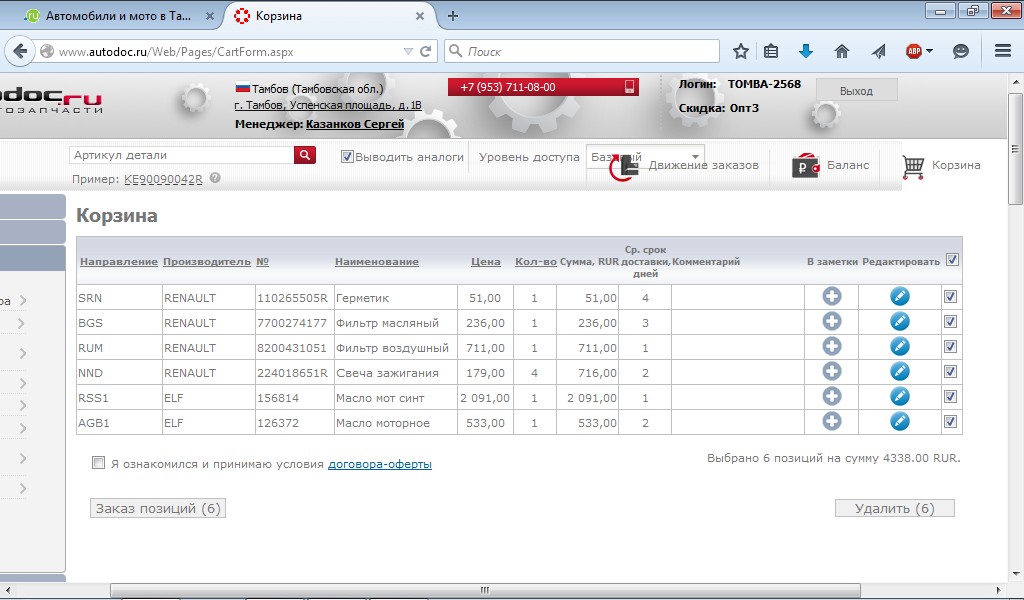This screenshot has height=600, width=1024.
Task: Open the example article help question mark
Action: coord(215,178)
